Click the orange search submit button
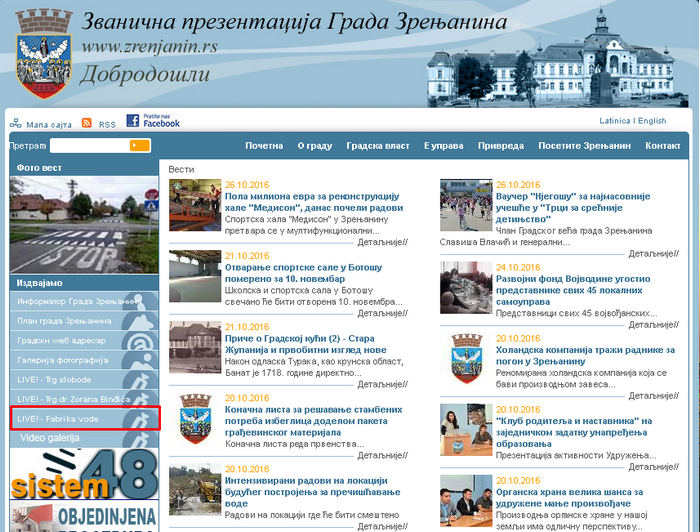Viewport: 700px width, 532px height. coord(140,145)
